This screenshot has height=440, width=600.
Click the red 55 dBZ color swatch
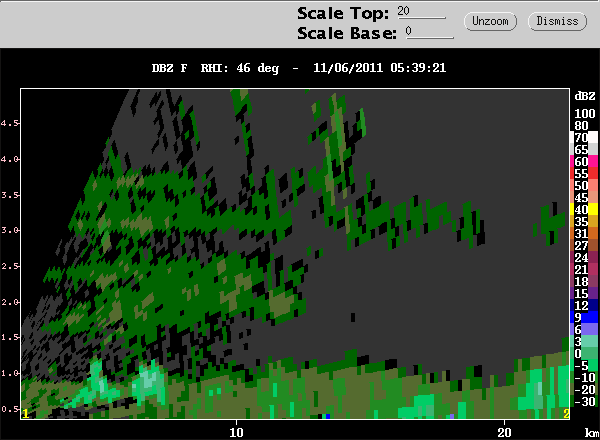pyautogui.click(x=593, y=173)
